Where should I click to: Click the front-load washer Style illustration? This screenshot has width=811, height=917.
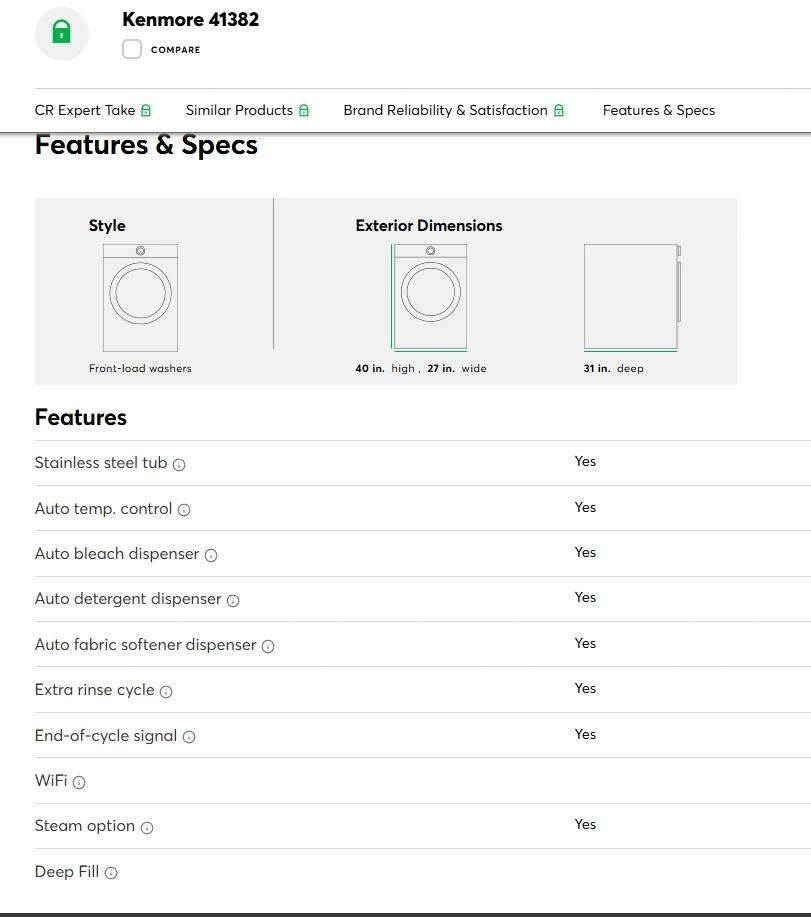(x=140, y=297)
